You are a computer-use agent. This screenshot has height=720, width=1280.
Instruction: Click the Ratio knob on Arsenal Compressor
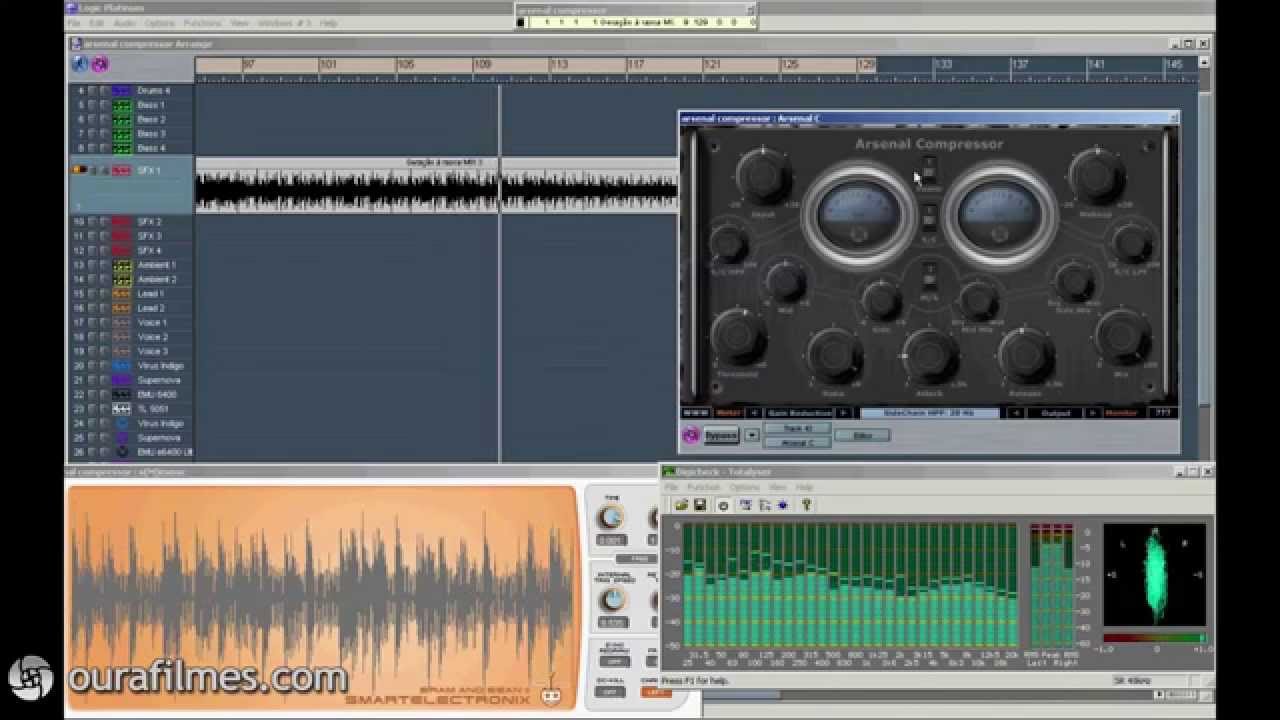pos(835,354)
